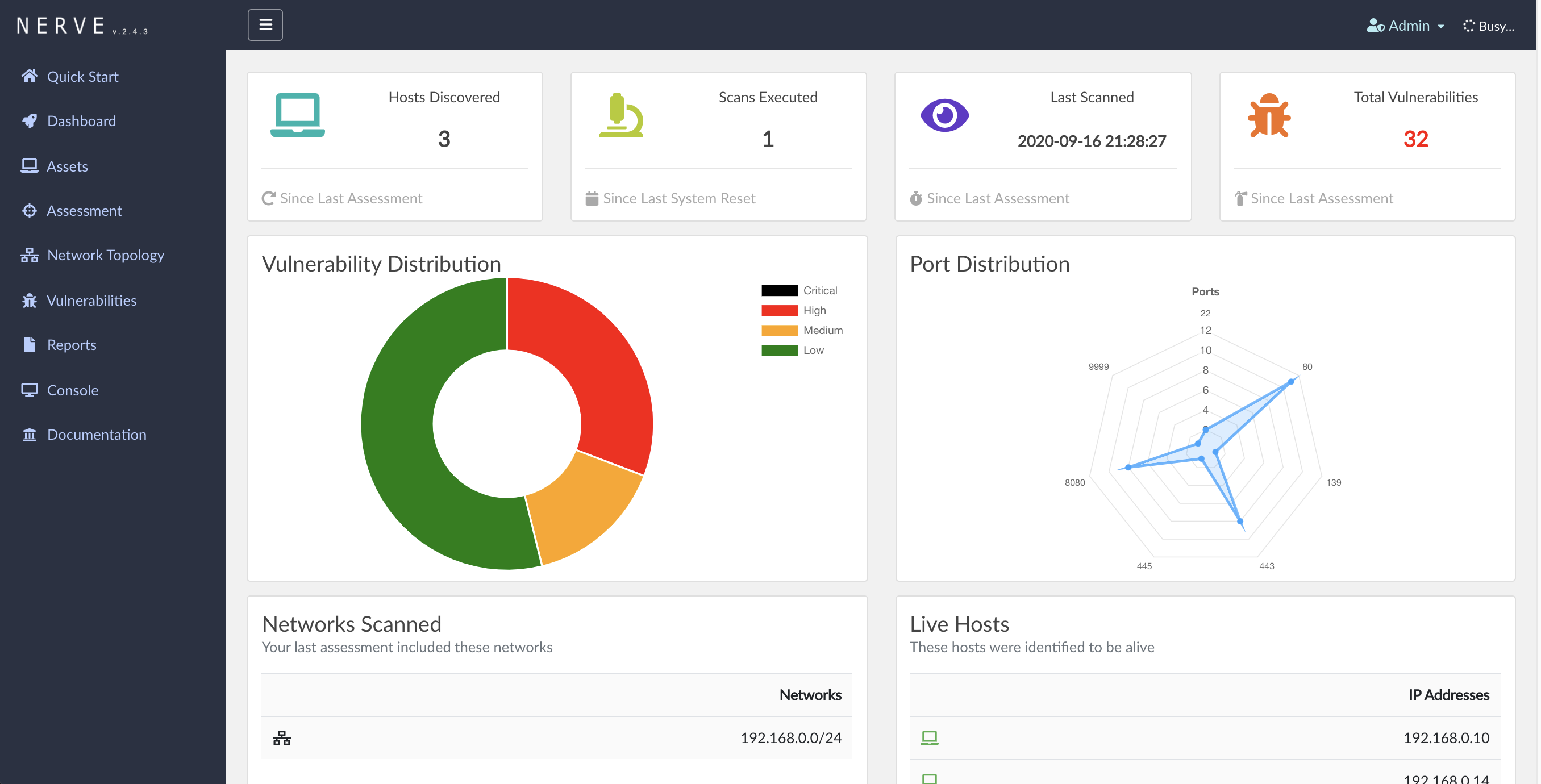1541x784 pixels.
Task: Click the green Low legend color swatch
Action: pos(780,351)
